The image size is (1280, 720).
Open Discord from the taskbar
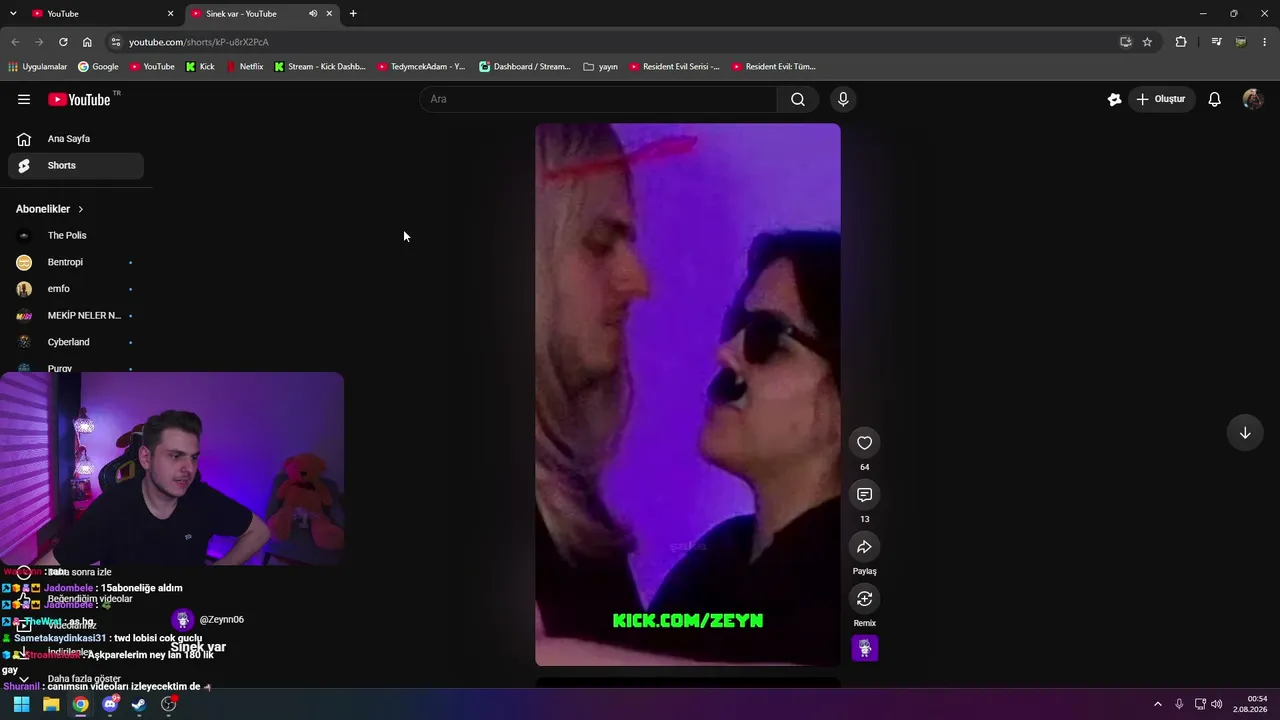pyautogui.click(x=110, y=704)
